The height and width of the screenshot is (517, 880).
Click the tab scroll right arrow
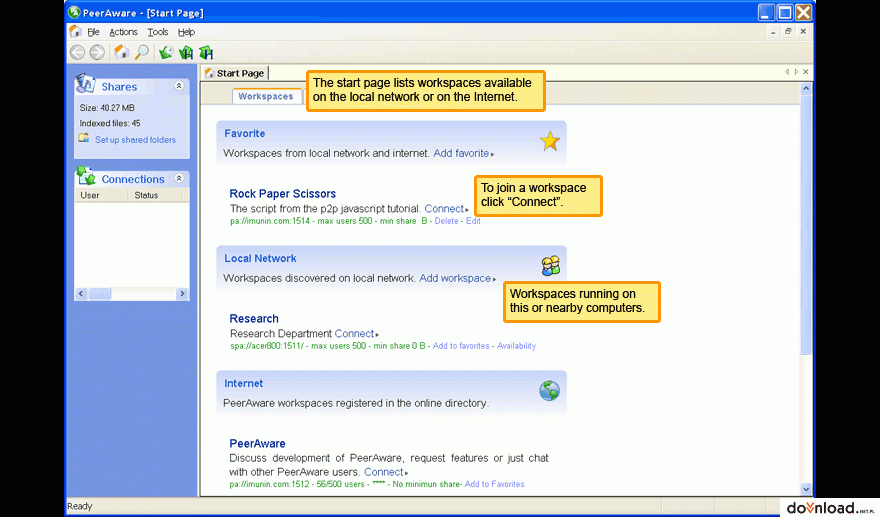pyautogui.click(x=796, y=72)
